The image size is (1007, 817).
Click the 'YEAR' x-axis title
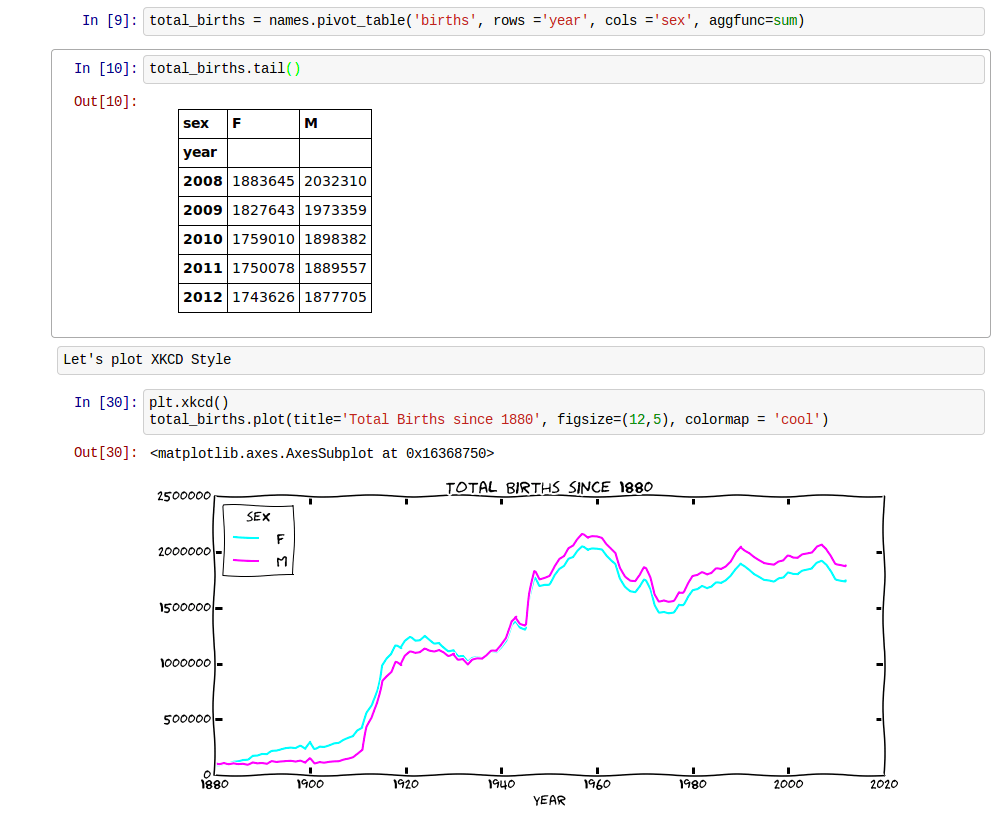pyautogui.click(x=549, y=801)
